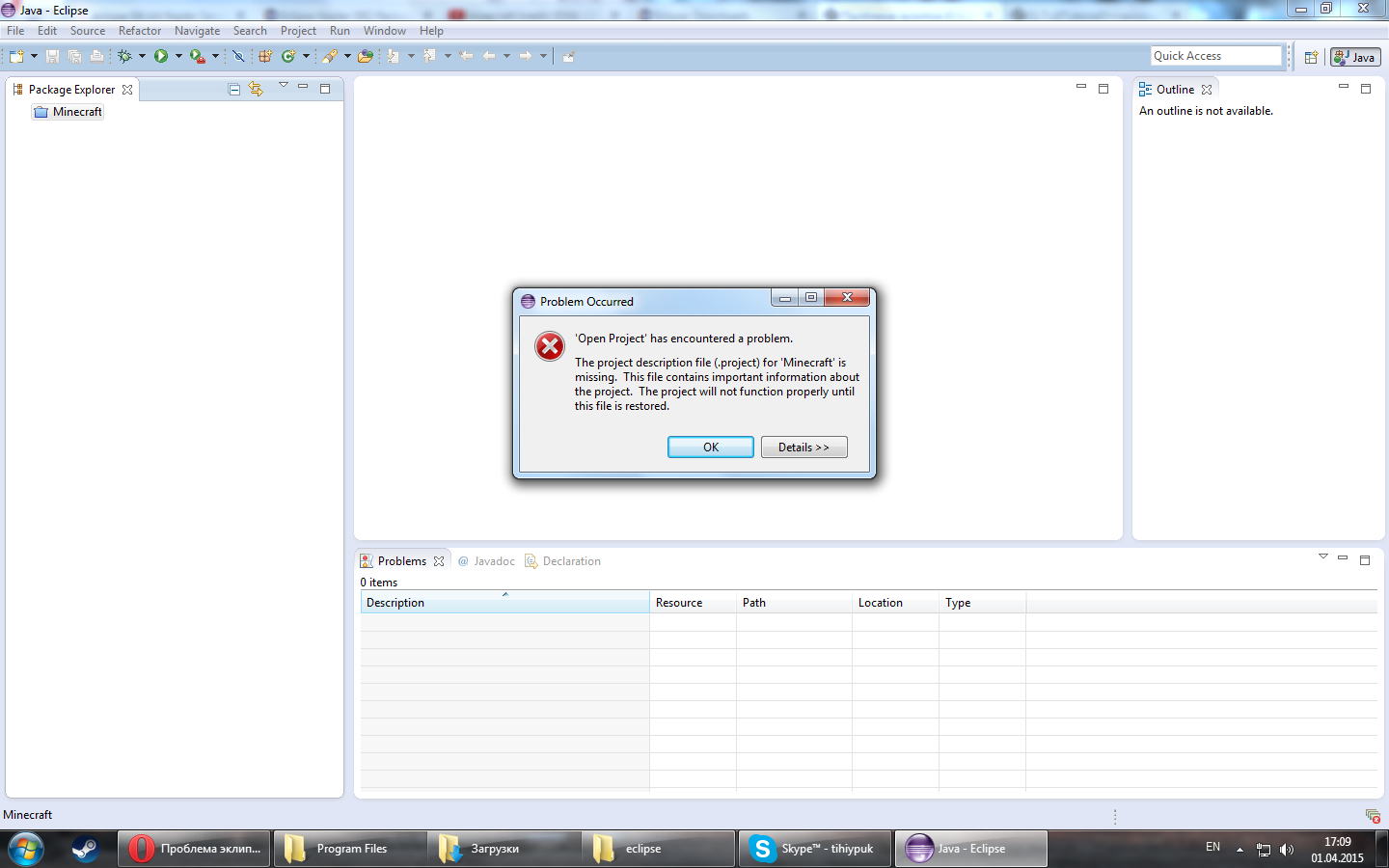Open dropdown next to New wizard icon
This screenshot has height=868, width=1389.
[34, 57]
